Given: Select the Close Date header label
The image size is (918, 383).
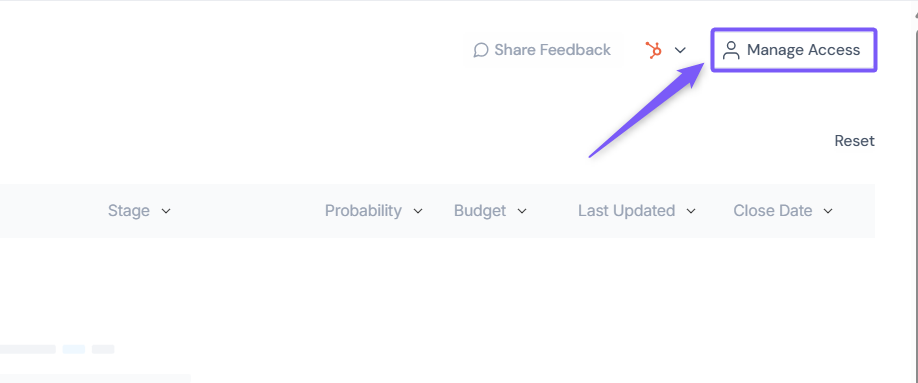Looking at the screenshot, I should (772, 210).
